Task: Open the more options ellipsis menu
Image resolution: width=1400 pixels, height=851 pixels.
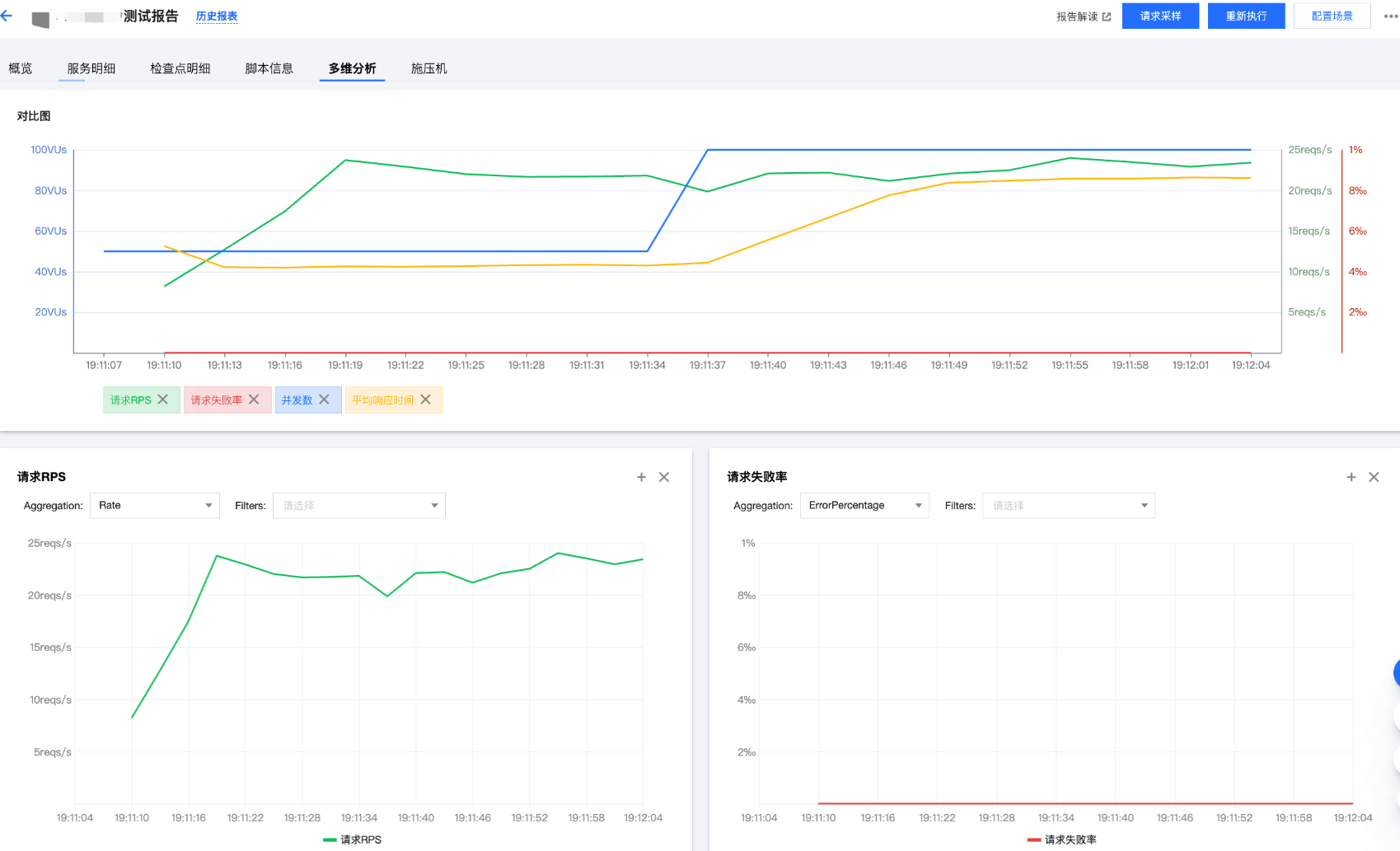Action: (x=1390, y=16)
